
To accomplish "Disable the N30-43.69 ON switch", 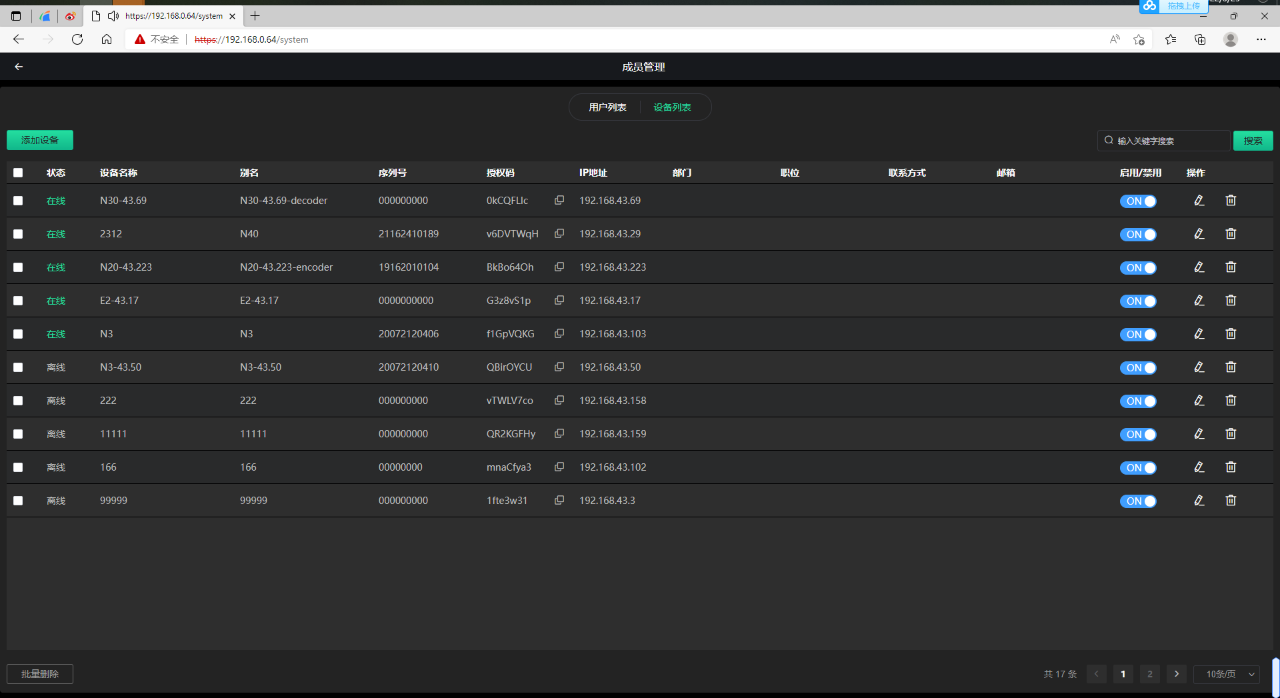I will click(1138, 201).
